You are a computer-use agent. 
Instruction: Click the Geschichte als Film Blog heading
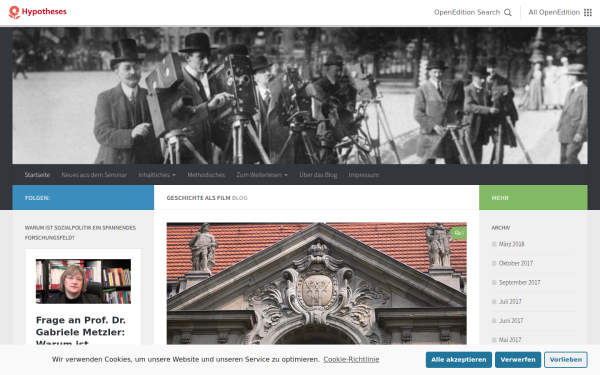point(207,198)
